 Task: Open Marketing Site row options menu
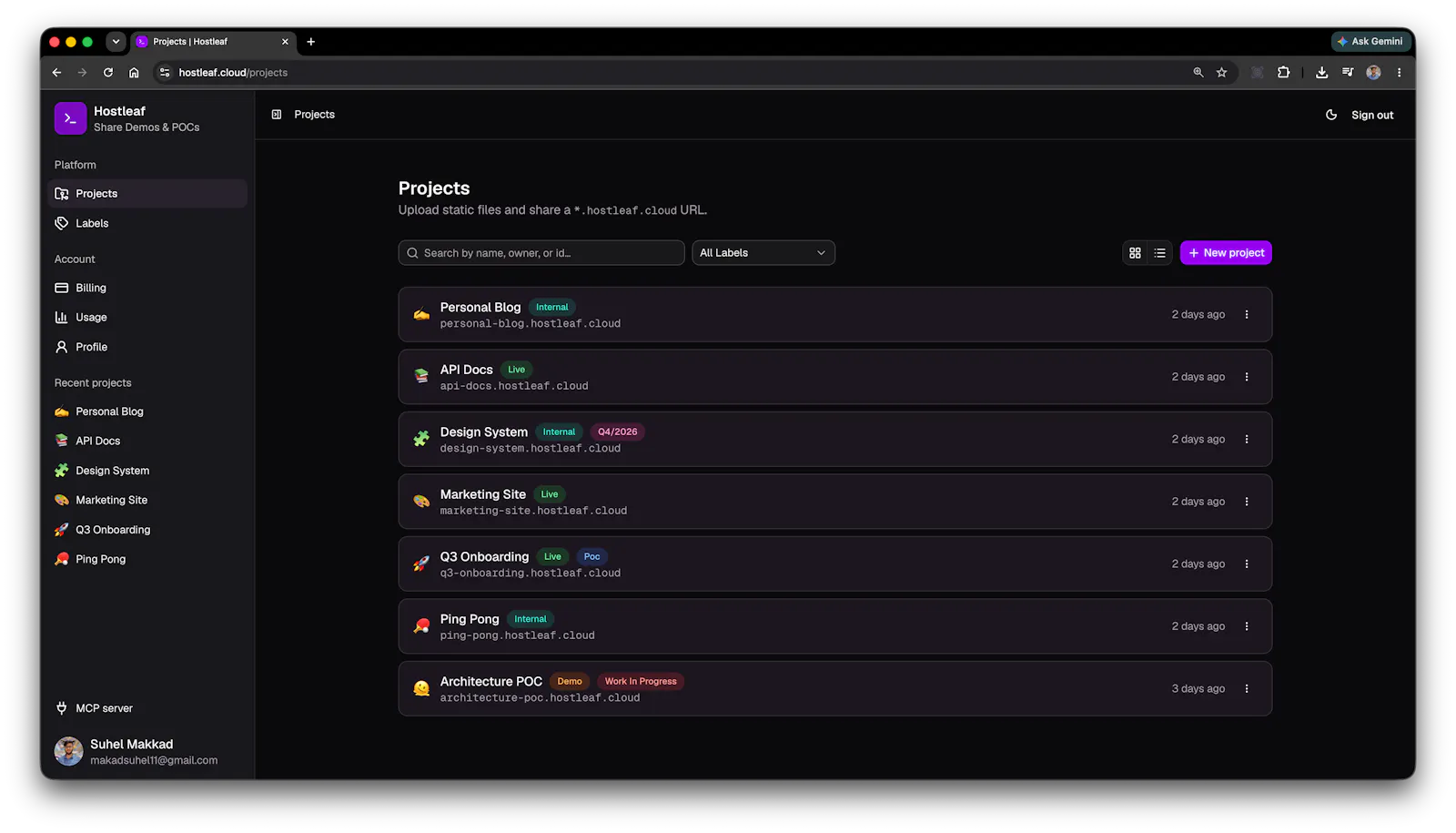pos(1247,502)
